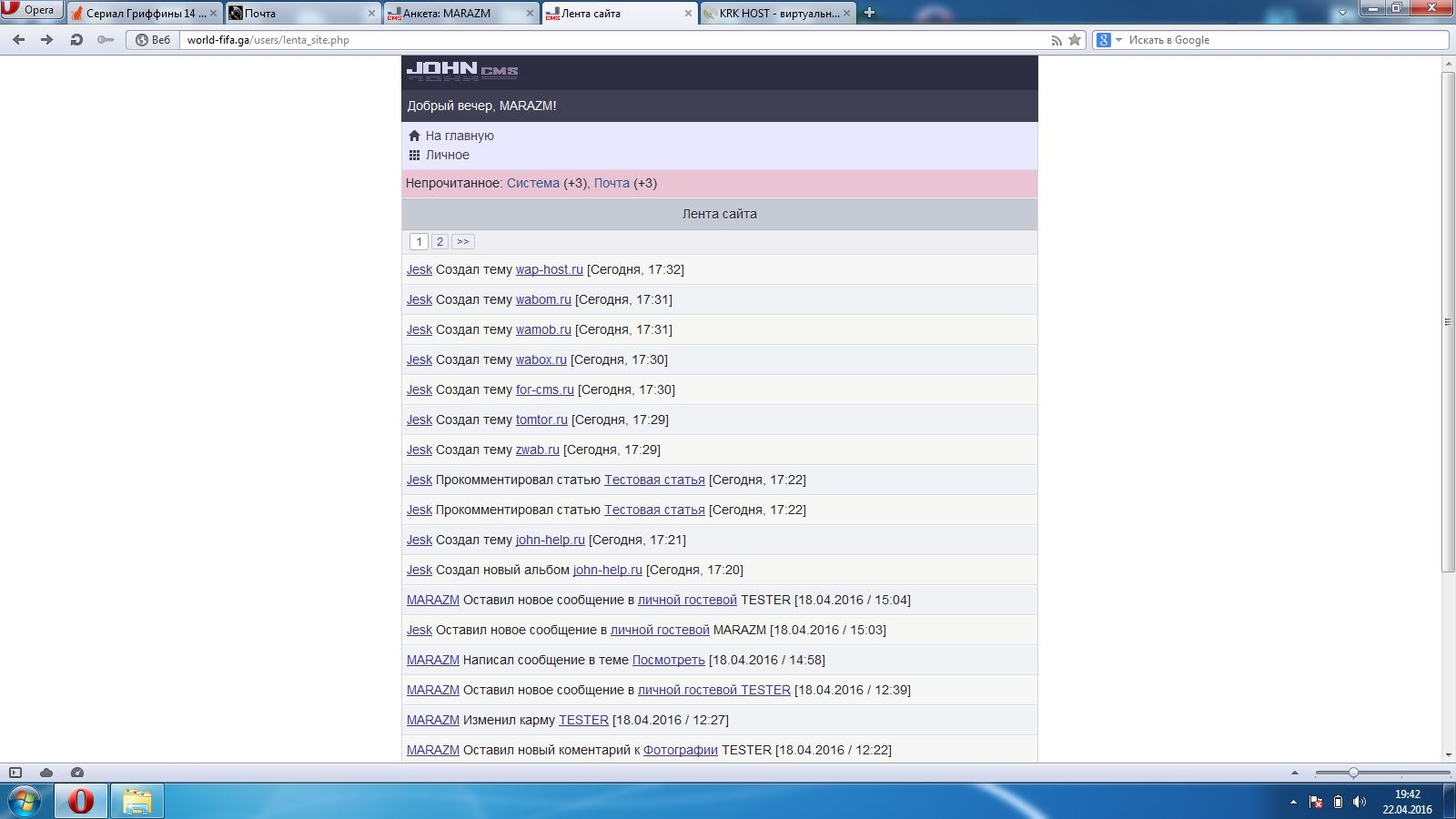Reload the current page

click(76, 40)
